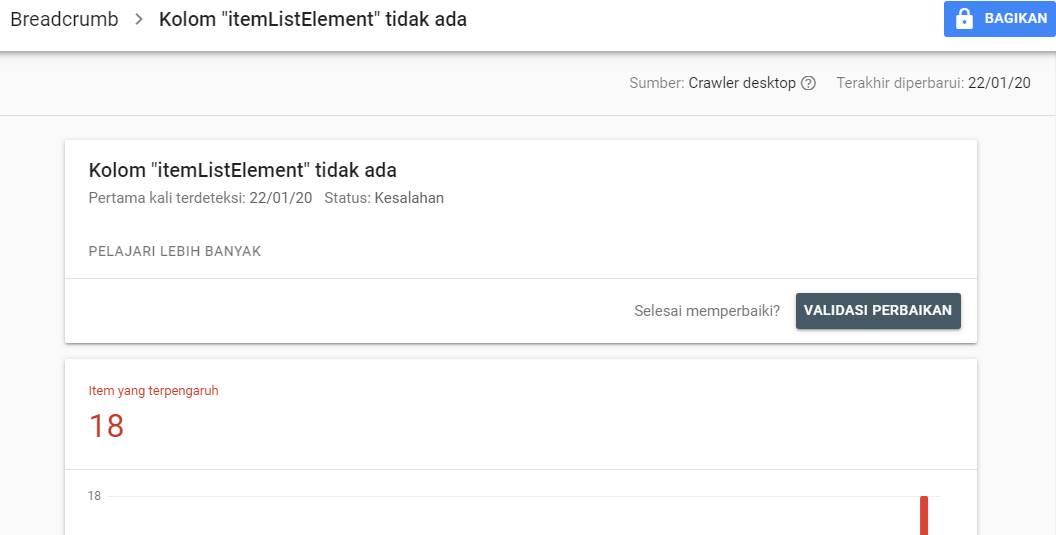Click the lock icon on the share button
This screenshot has width=1056, height=535.
965,19
